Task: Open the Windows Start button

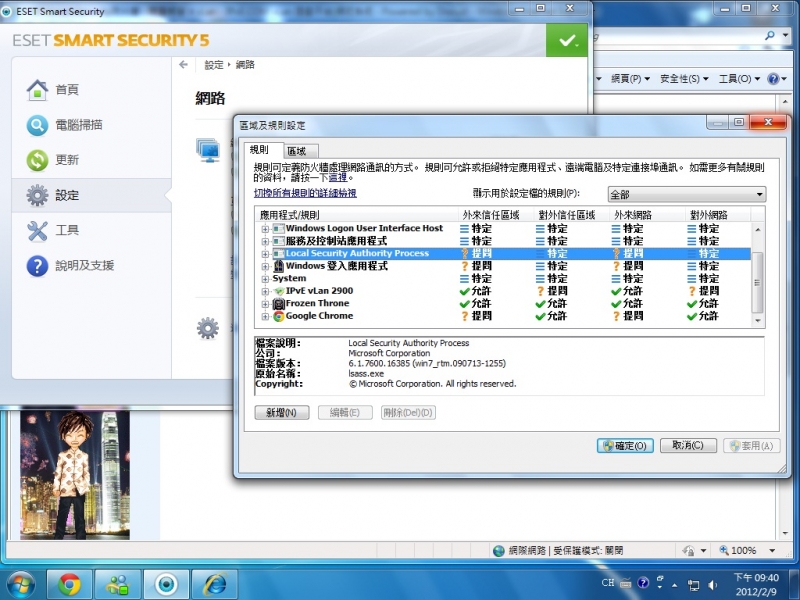Action: point(20,584)
